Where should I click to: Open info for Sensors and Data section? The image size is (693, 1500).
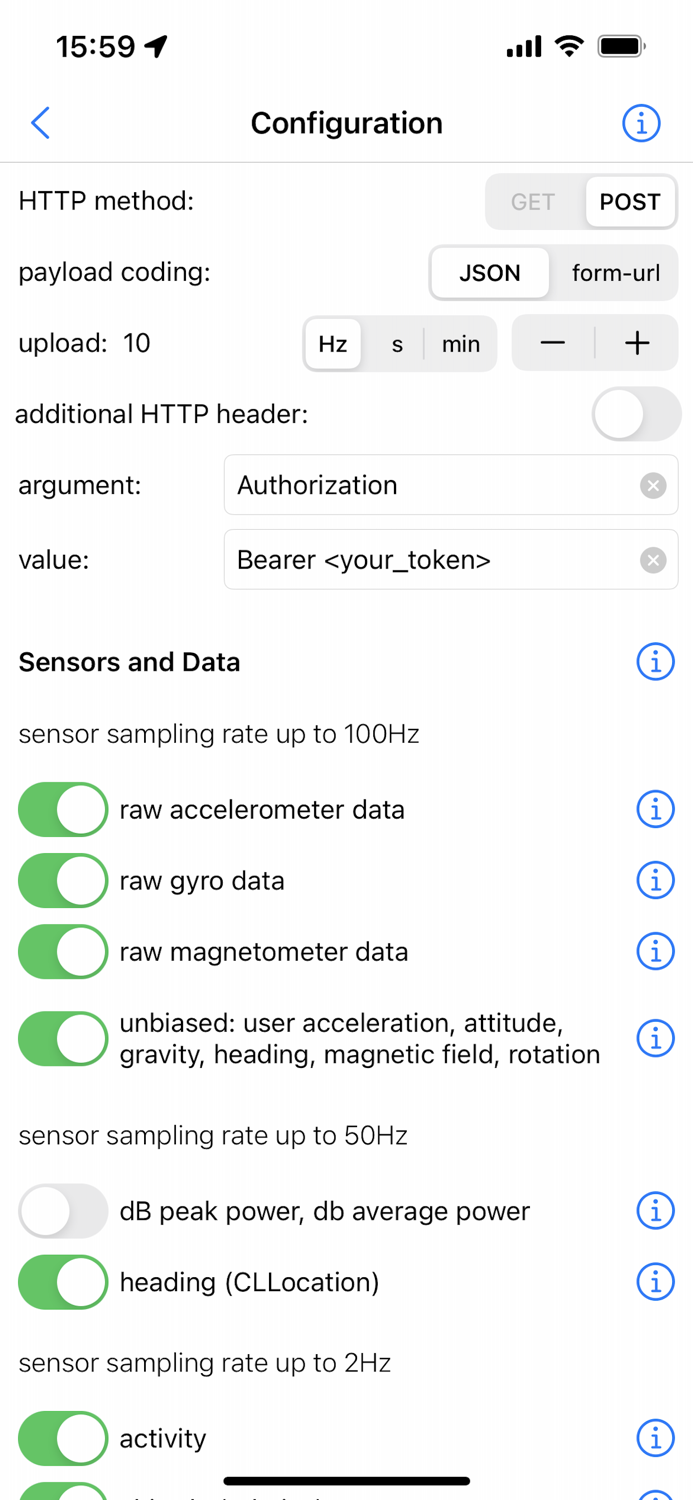tap(655, 662)
